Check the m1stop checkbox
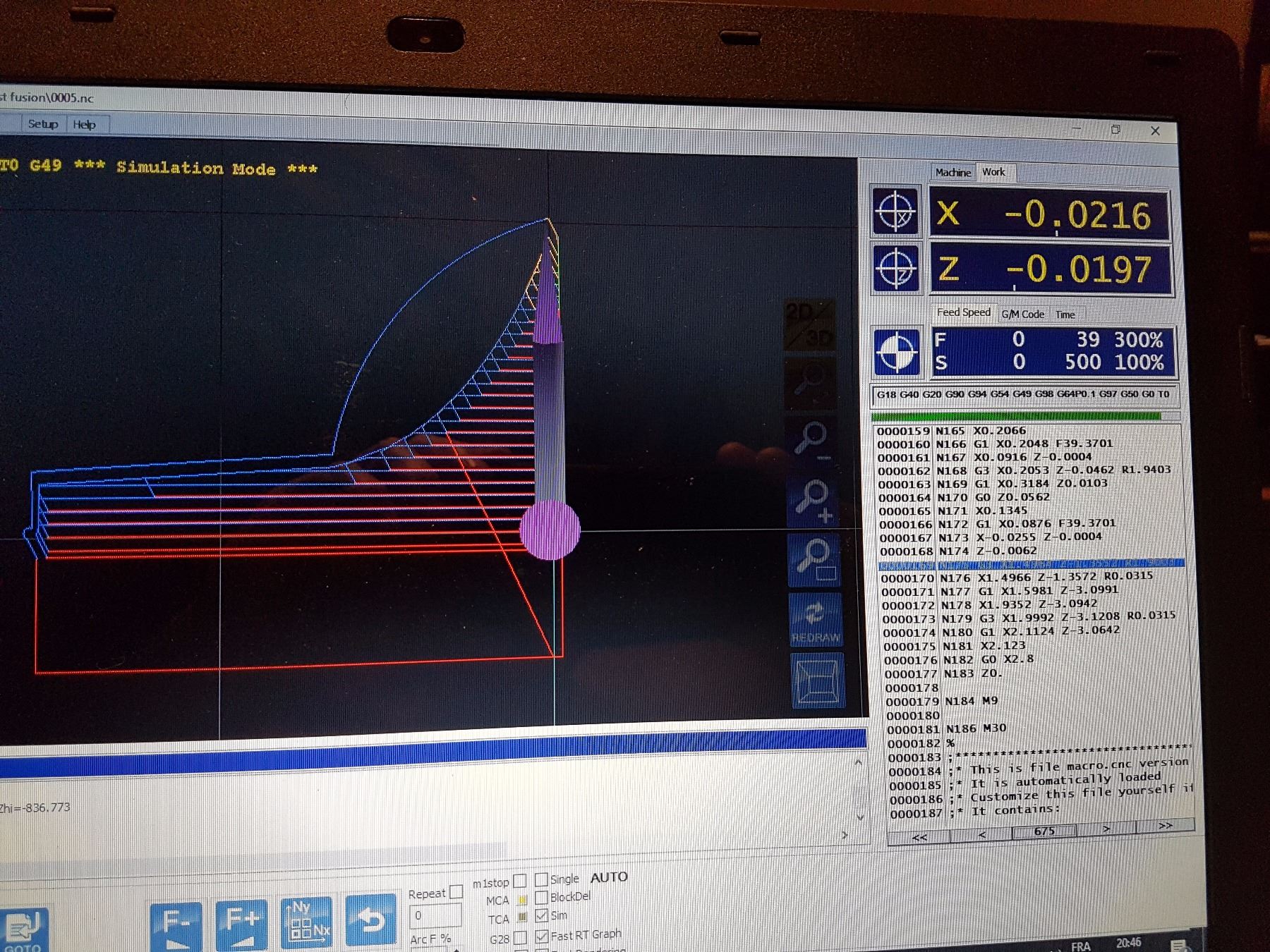The width and height of the screenshot is (1270, 952). (x=520, y=881)
